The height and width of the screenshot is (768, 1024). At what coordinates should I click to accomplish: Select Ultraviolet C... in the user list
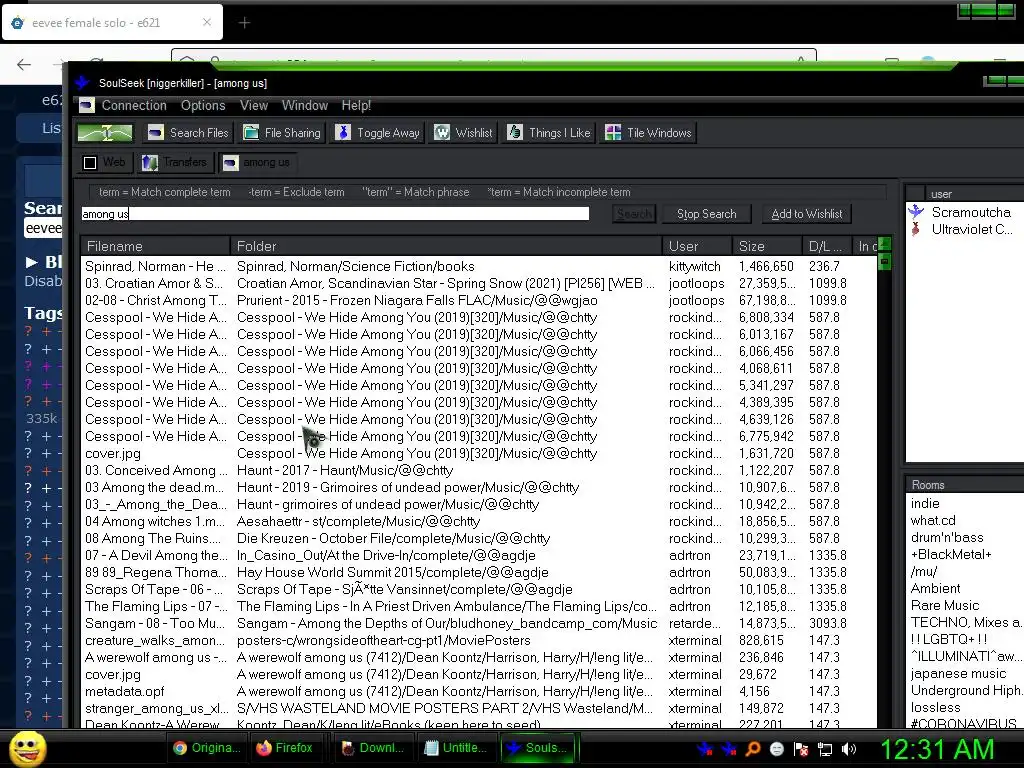(972, 229)
